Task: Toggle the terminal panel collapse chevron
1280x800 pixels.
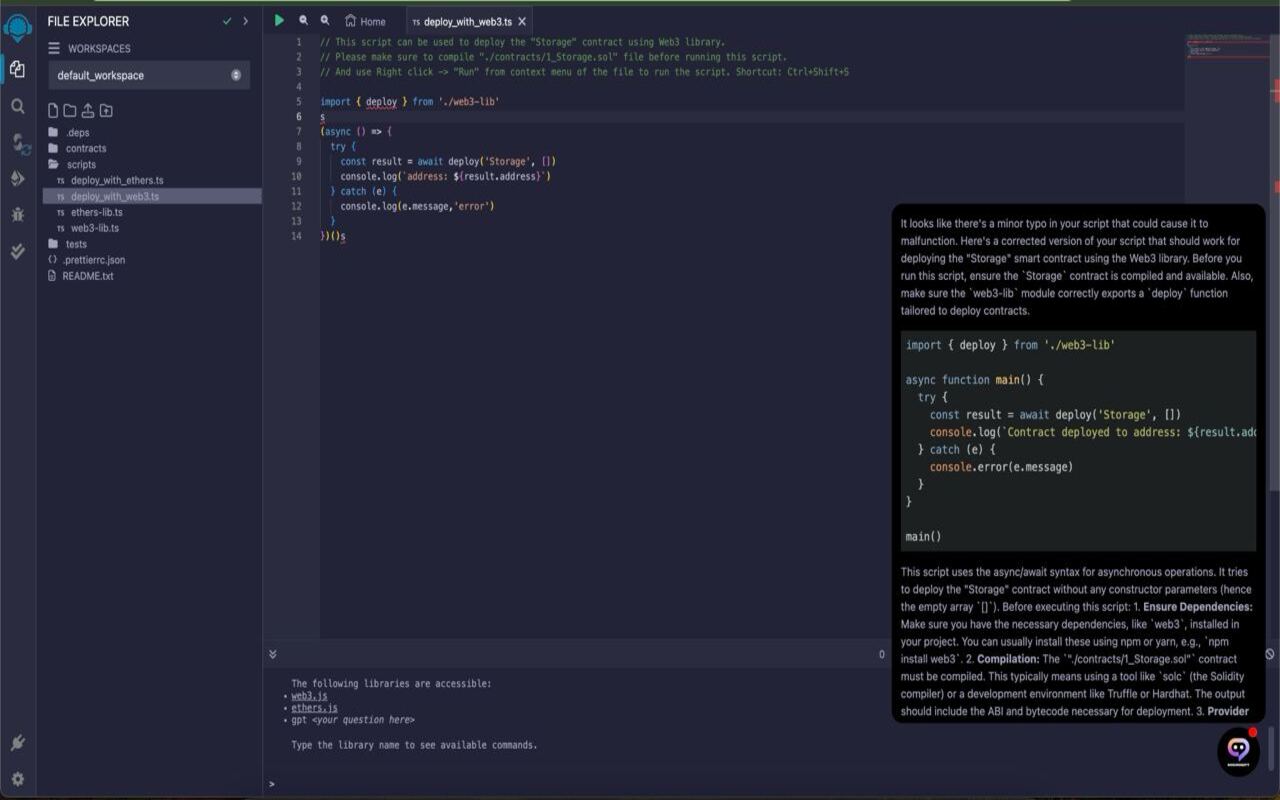Action: (272, 654)
